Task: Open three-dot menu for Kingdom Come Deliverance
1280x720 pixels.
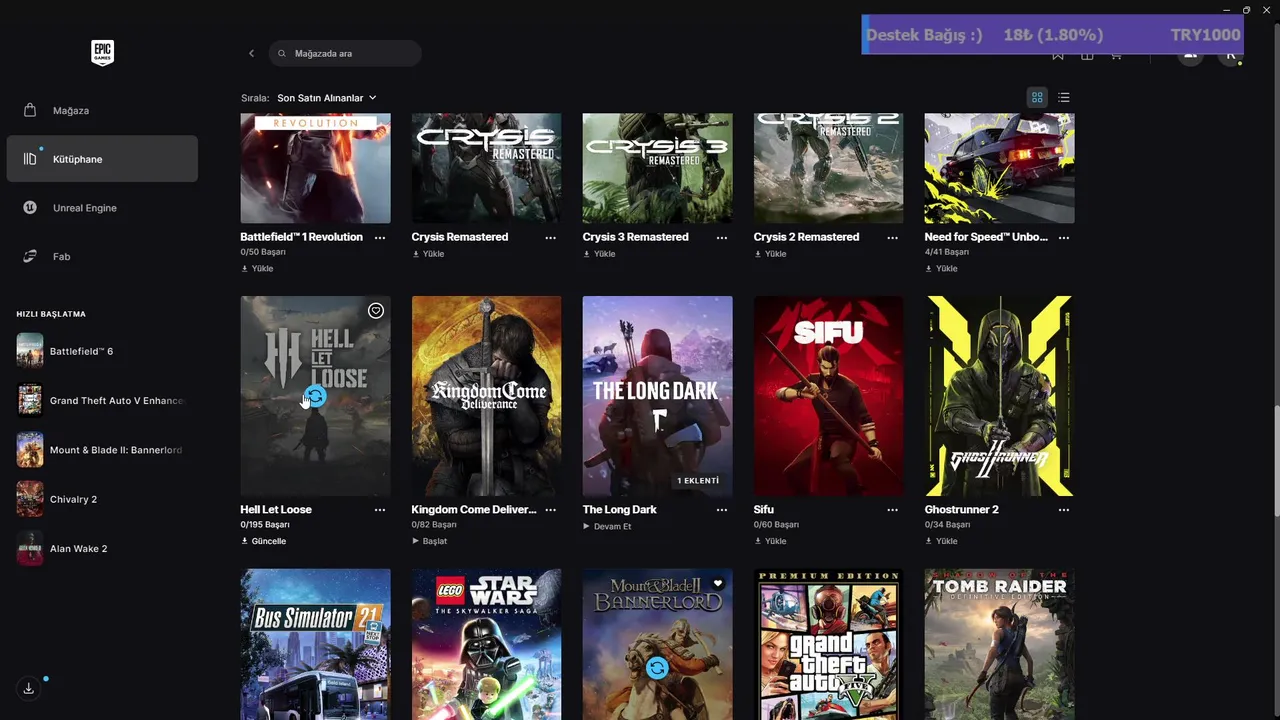Action: [551, 510]
